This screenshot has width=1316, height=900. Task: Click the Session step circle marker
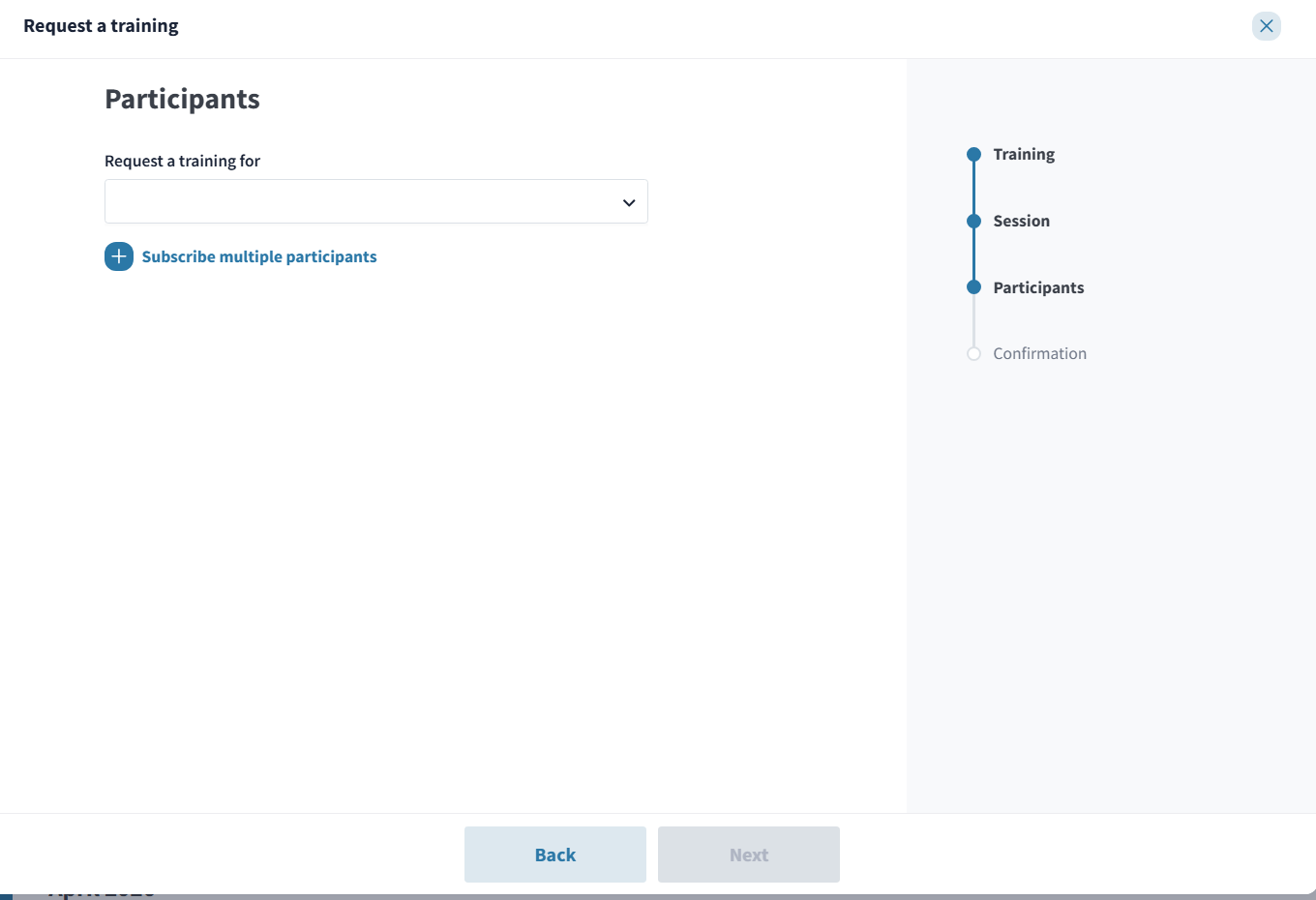pos(974,221)
